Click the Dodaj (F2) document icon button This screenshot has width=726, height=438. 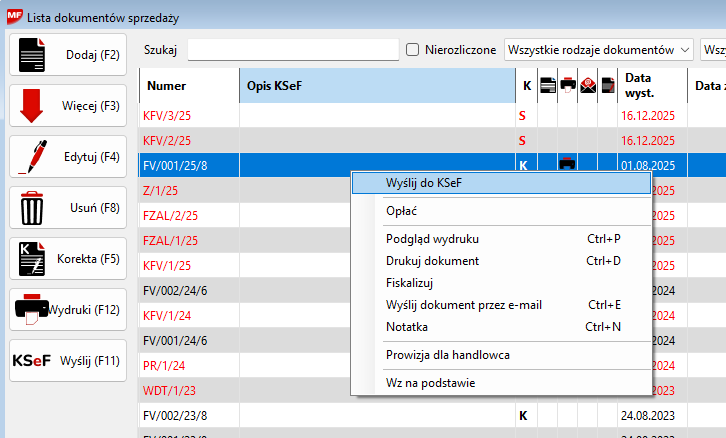click(x=67, y=54)
